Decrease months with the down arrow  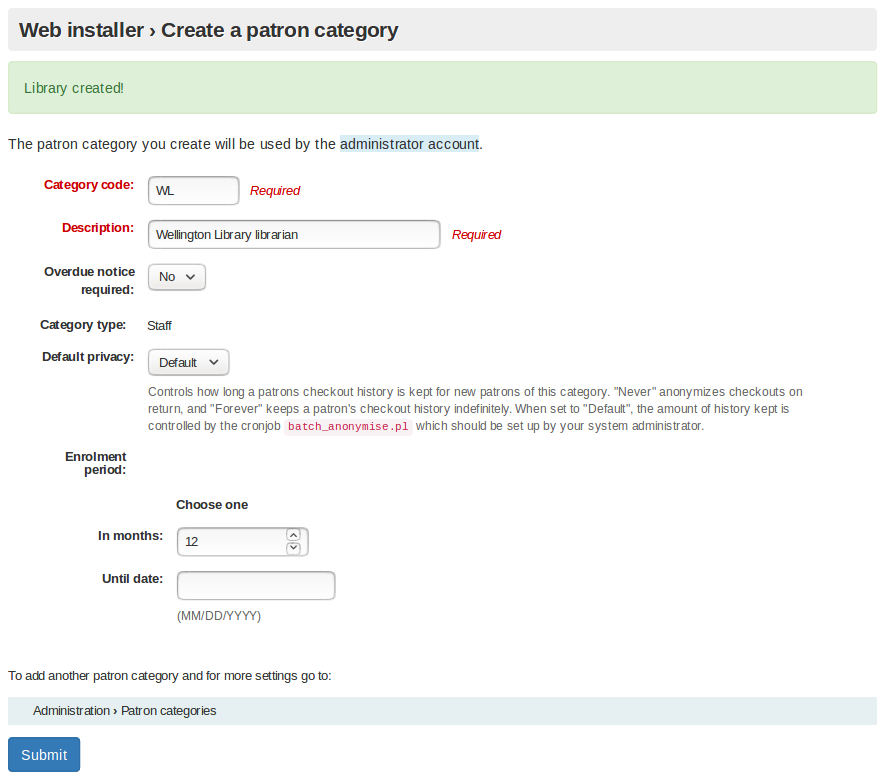pyautogui.click(x=293, y=548)
